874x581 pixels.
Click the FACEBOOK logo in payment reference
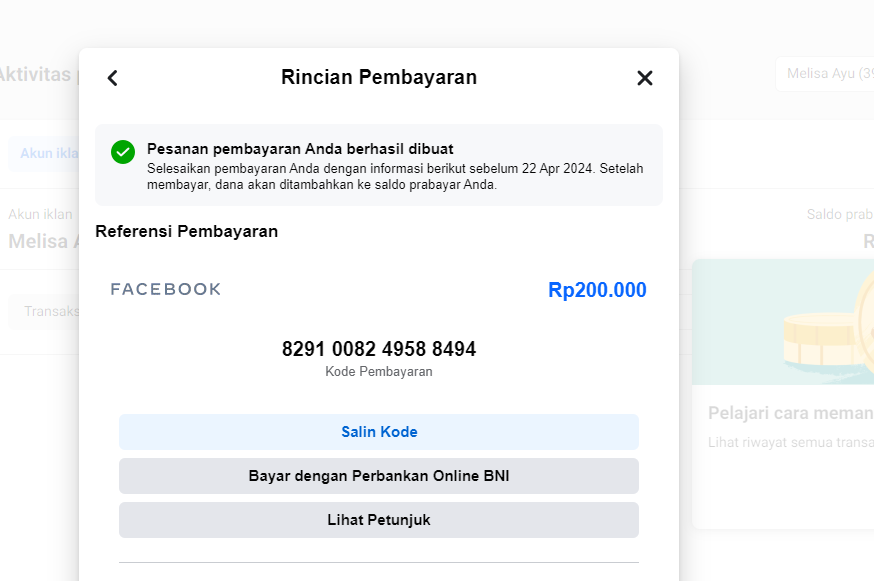click(166, 289)
